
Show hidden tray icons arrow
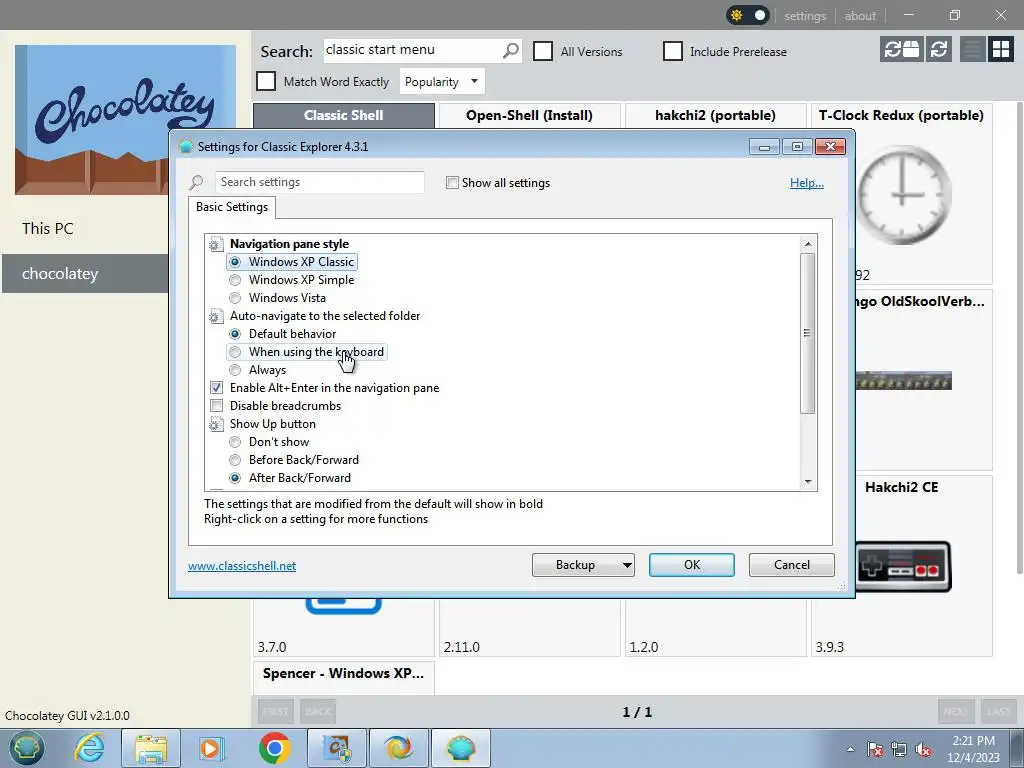pyautogui.click(x=850, y=749)
